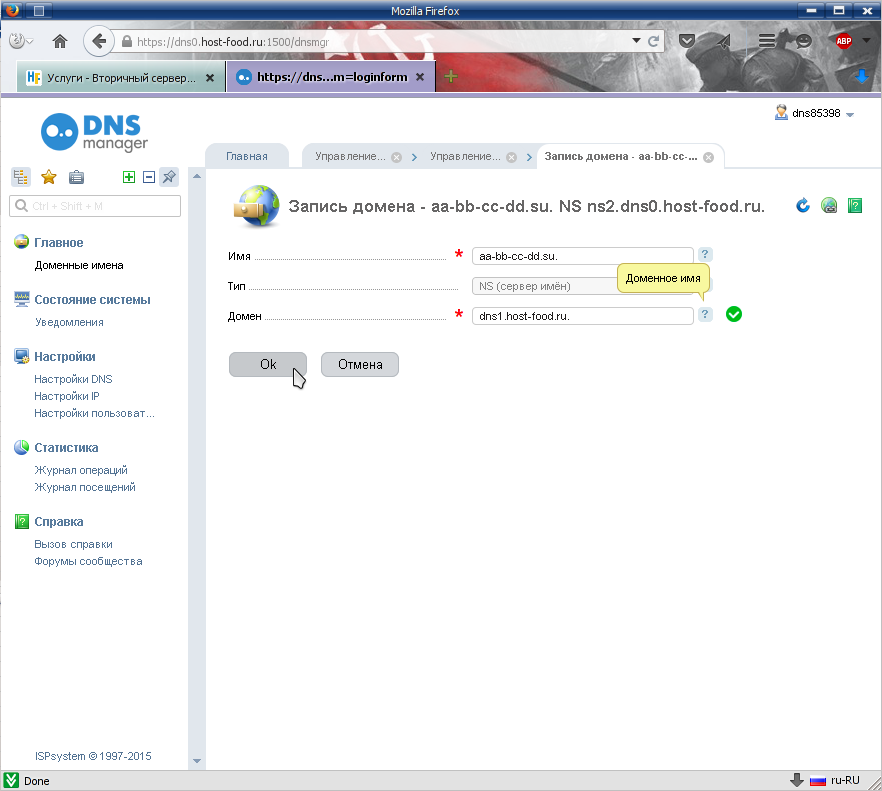Click the status bar down-arrow icon

[796, 780]
